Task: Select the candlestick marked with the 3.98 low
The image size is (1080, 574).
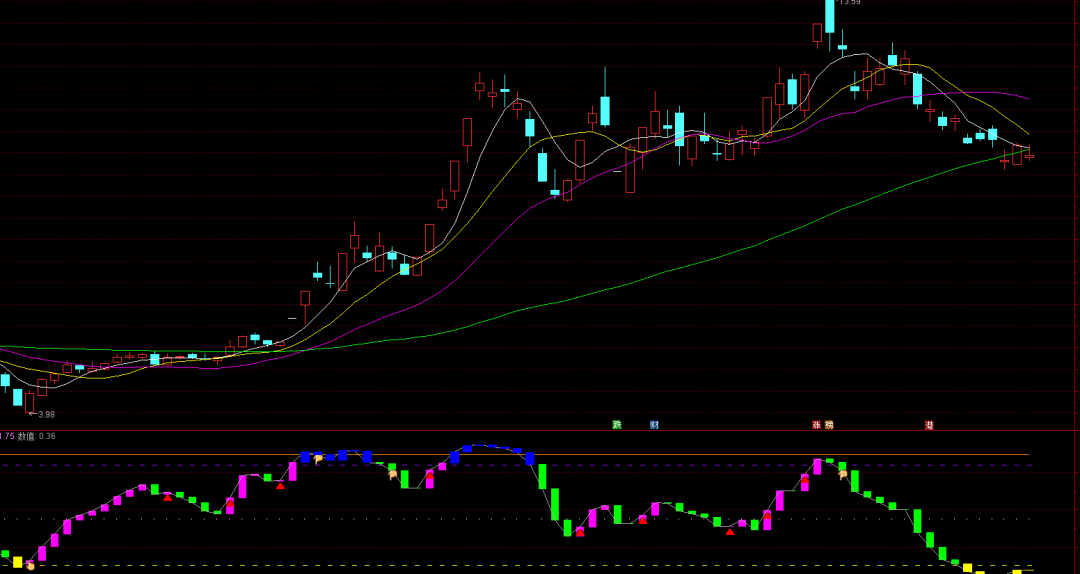Action: click(30, 402)
